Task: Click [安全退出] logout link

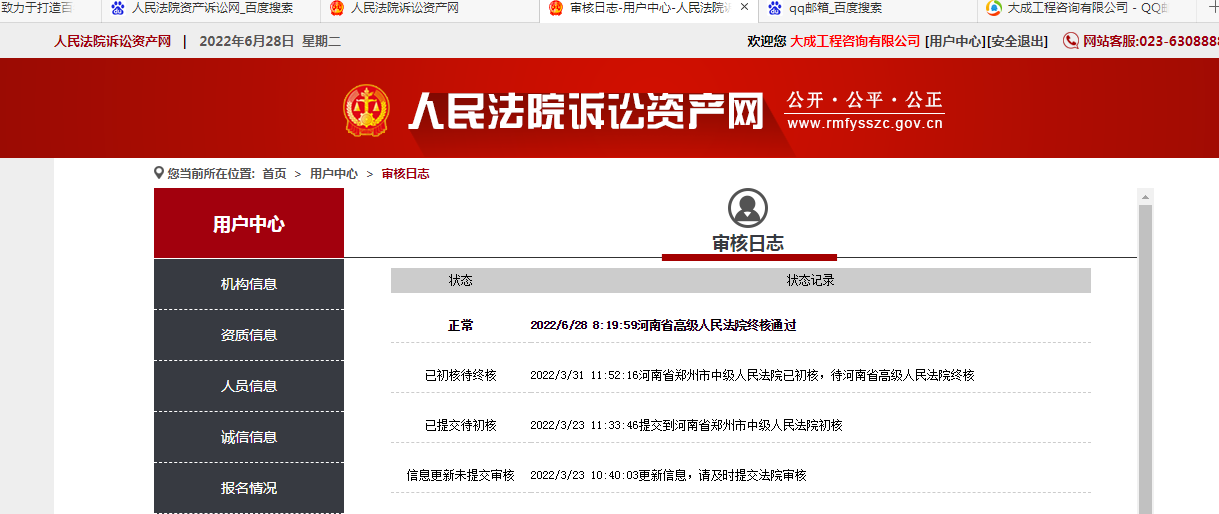Action: point(1019,41)
